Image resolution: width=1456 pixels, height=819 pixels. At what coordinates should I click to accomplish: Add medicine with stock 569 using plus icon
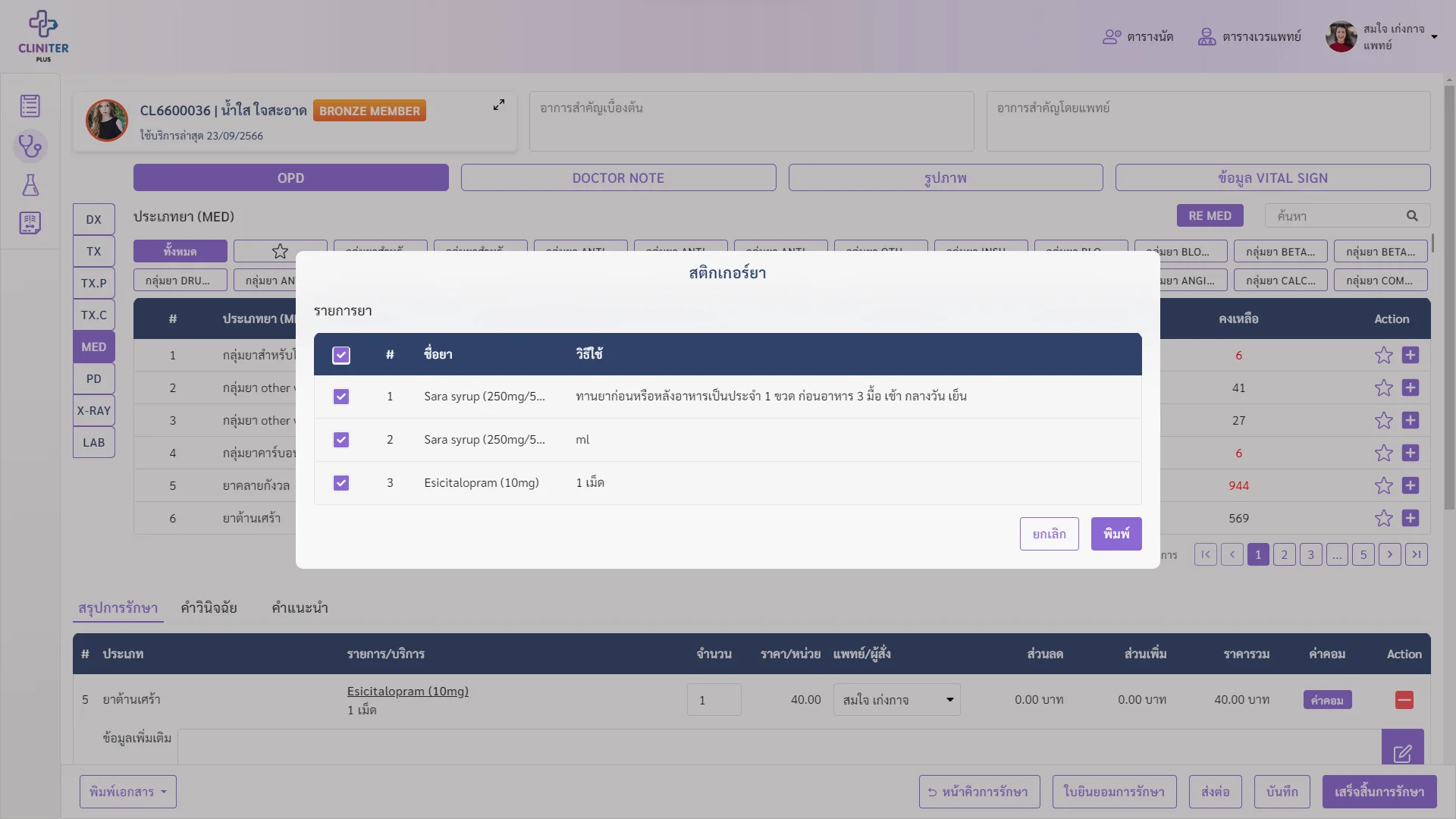[1410, 518]
